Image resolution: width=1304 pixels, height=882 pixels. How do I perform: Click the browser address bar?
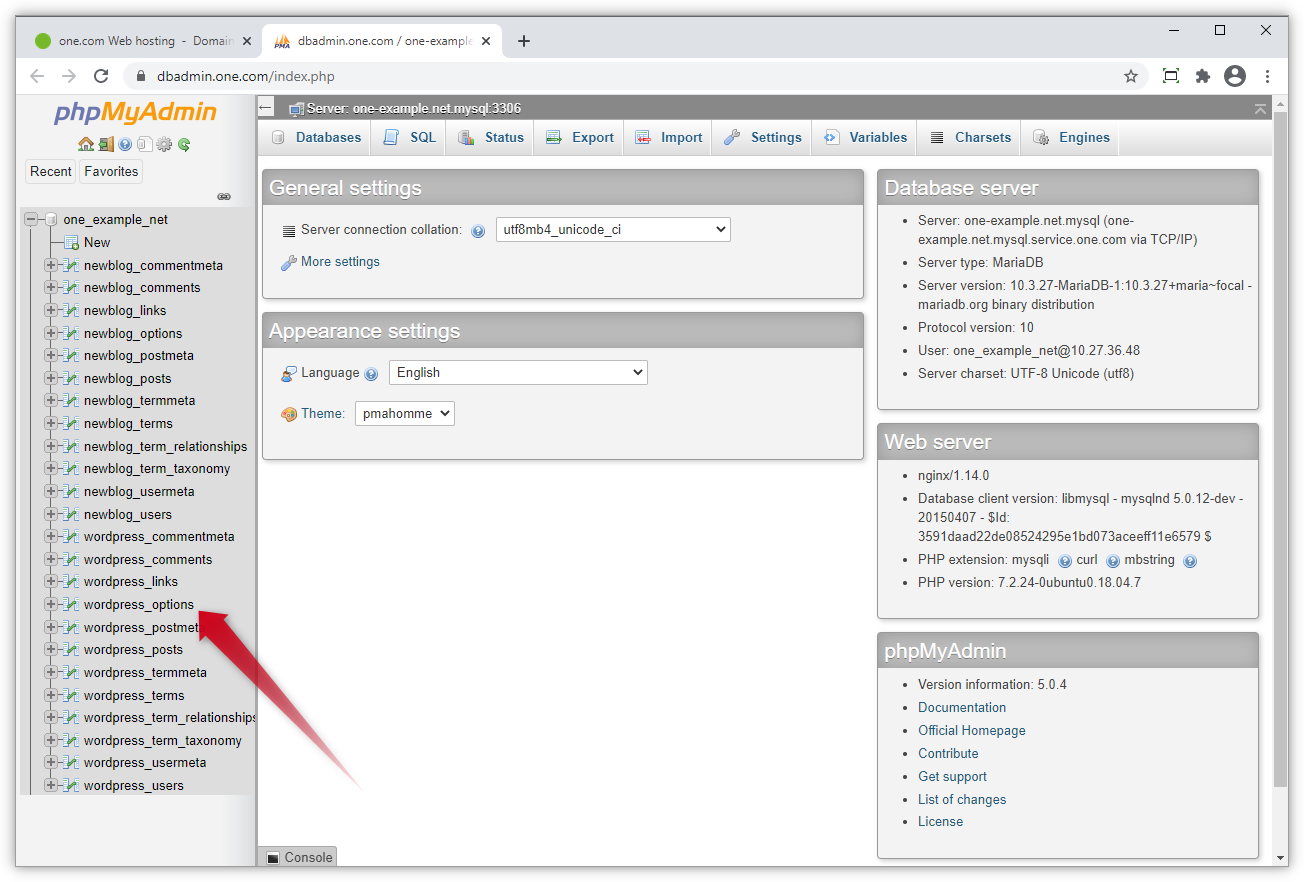tap(400, 75)
